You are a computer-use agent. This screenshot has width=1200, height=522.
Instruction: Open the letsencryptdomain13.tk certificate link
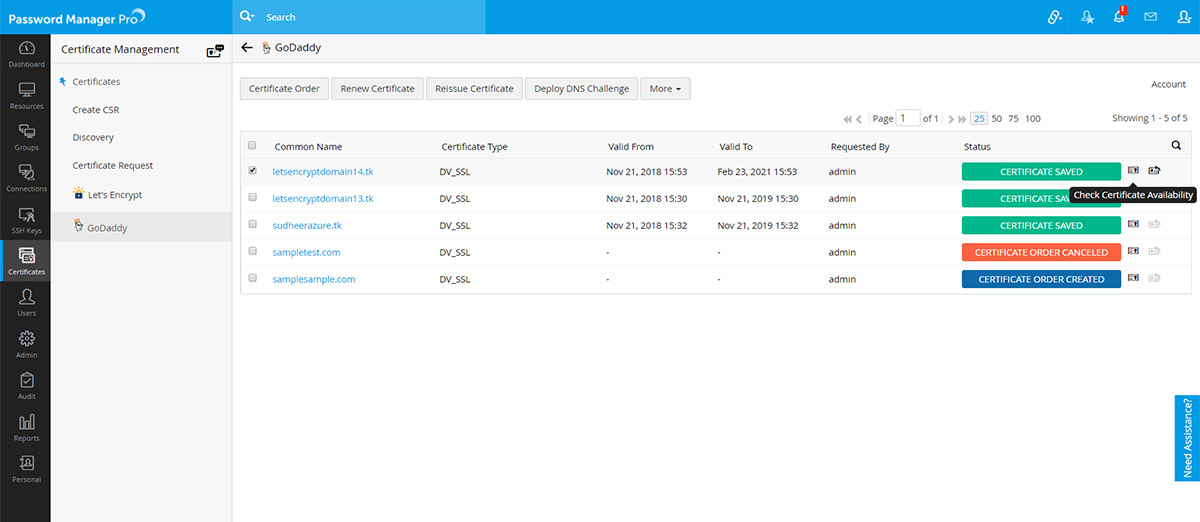click(323, 199)
